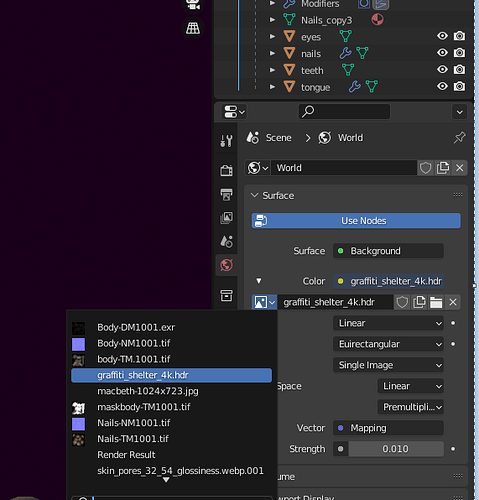Browse World datablocks dropdown

tap(258, 168)
